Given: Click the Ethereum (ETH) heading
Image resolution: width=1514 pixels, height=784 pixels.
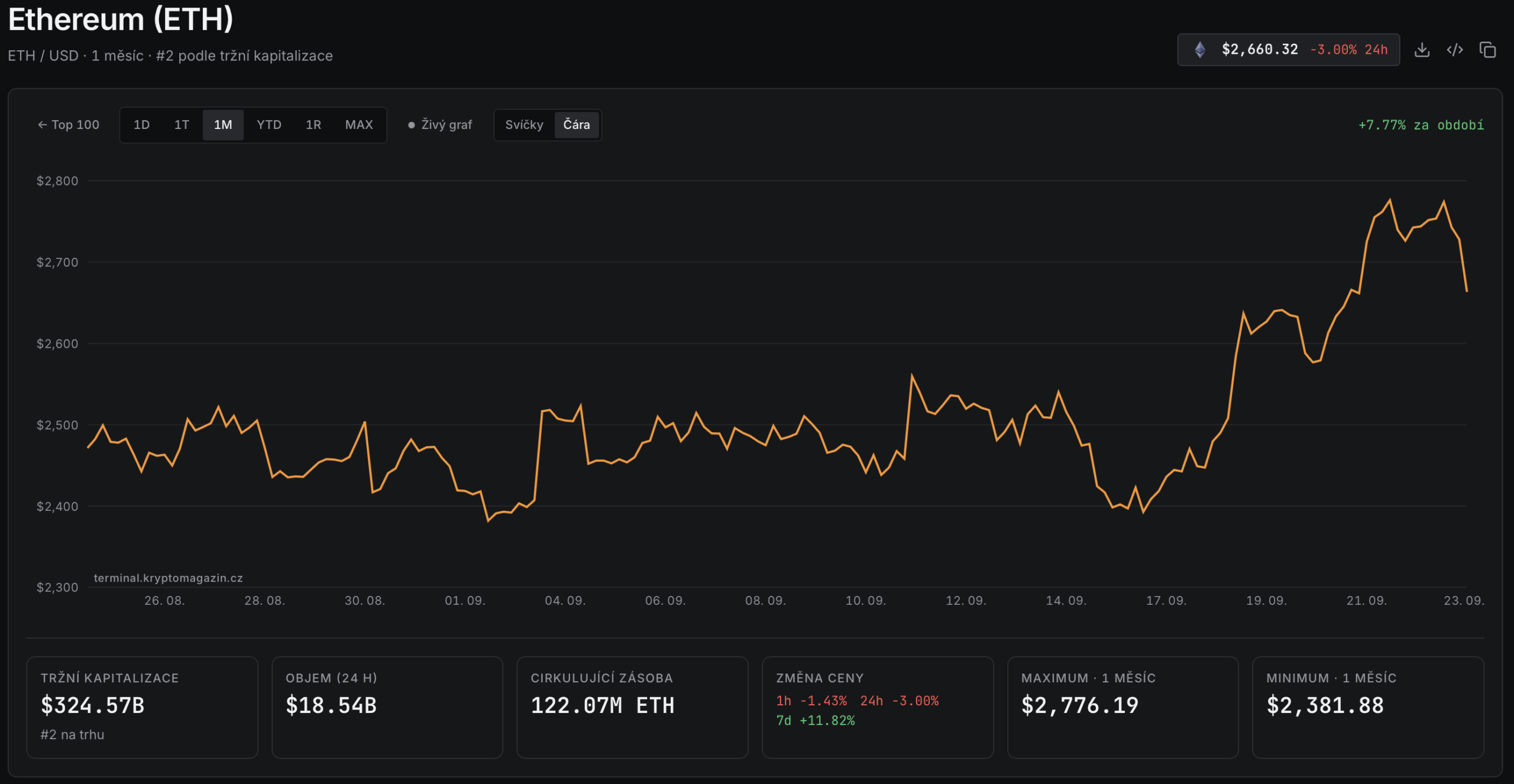Looking at the screenshot, I should coord(121,20).
